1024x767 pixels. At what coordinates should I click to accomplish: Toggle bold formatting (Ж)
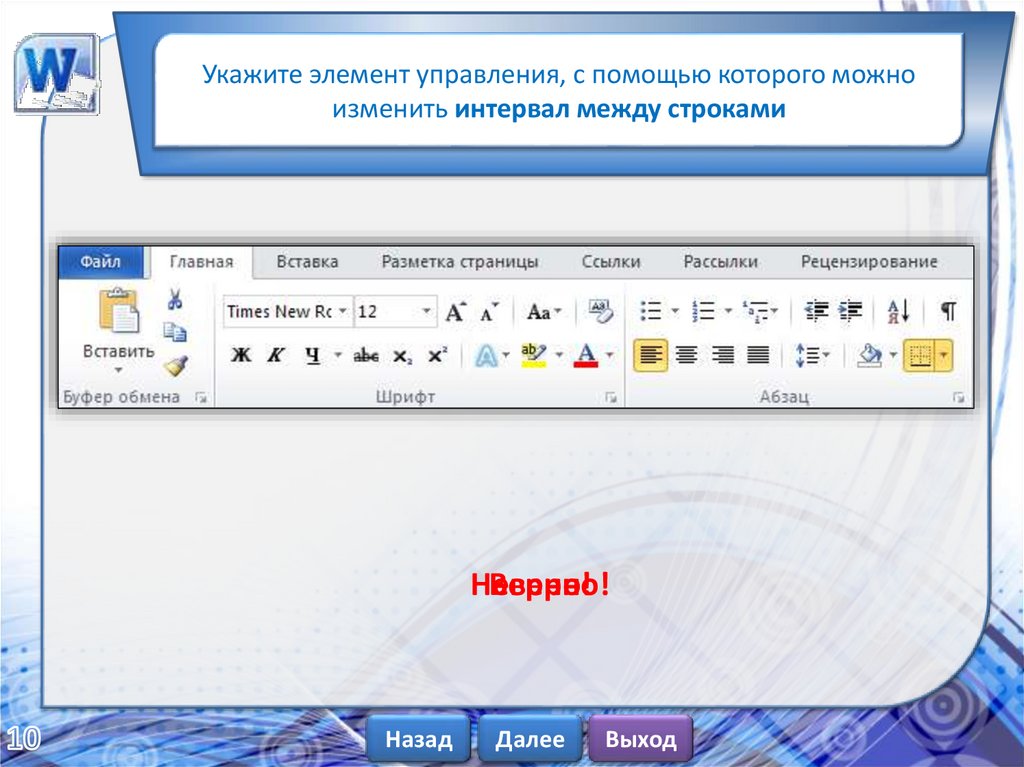coord(240,355)
